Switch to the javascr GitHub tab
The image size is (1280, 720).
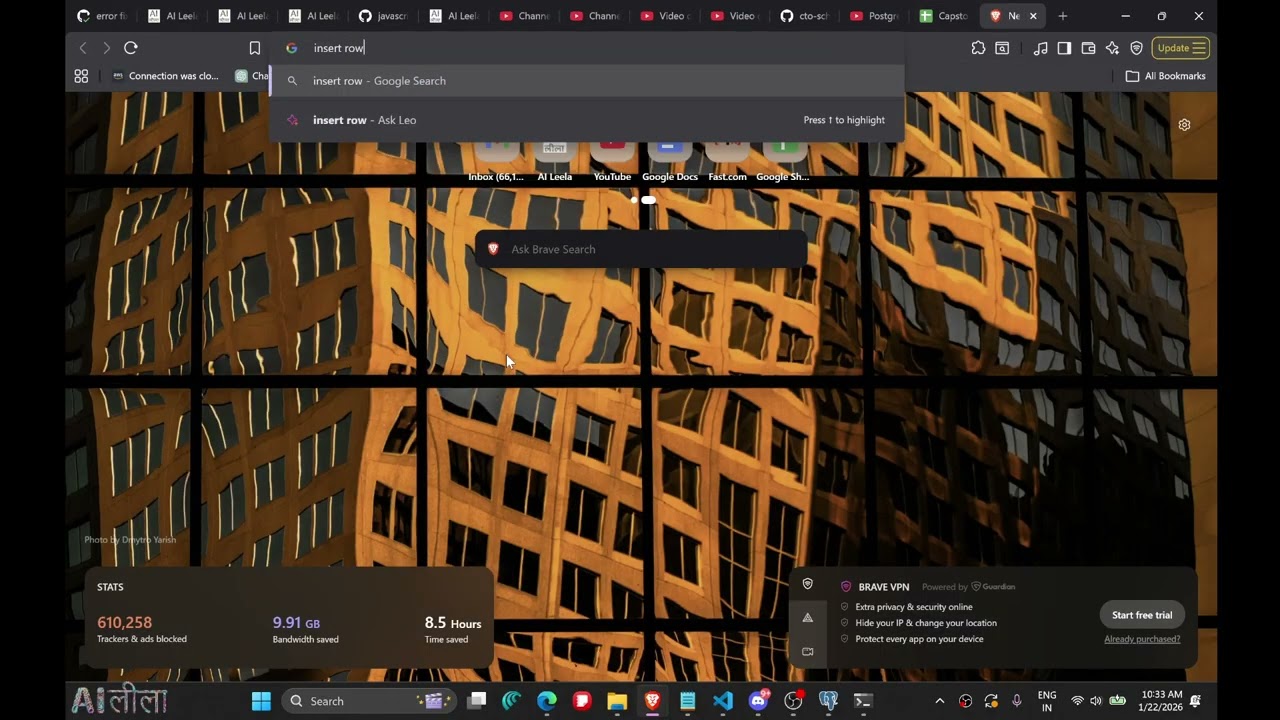click(x=385, y=16)
